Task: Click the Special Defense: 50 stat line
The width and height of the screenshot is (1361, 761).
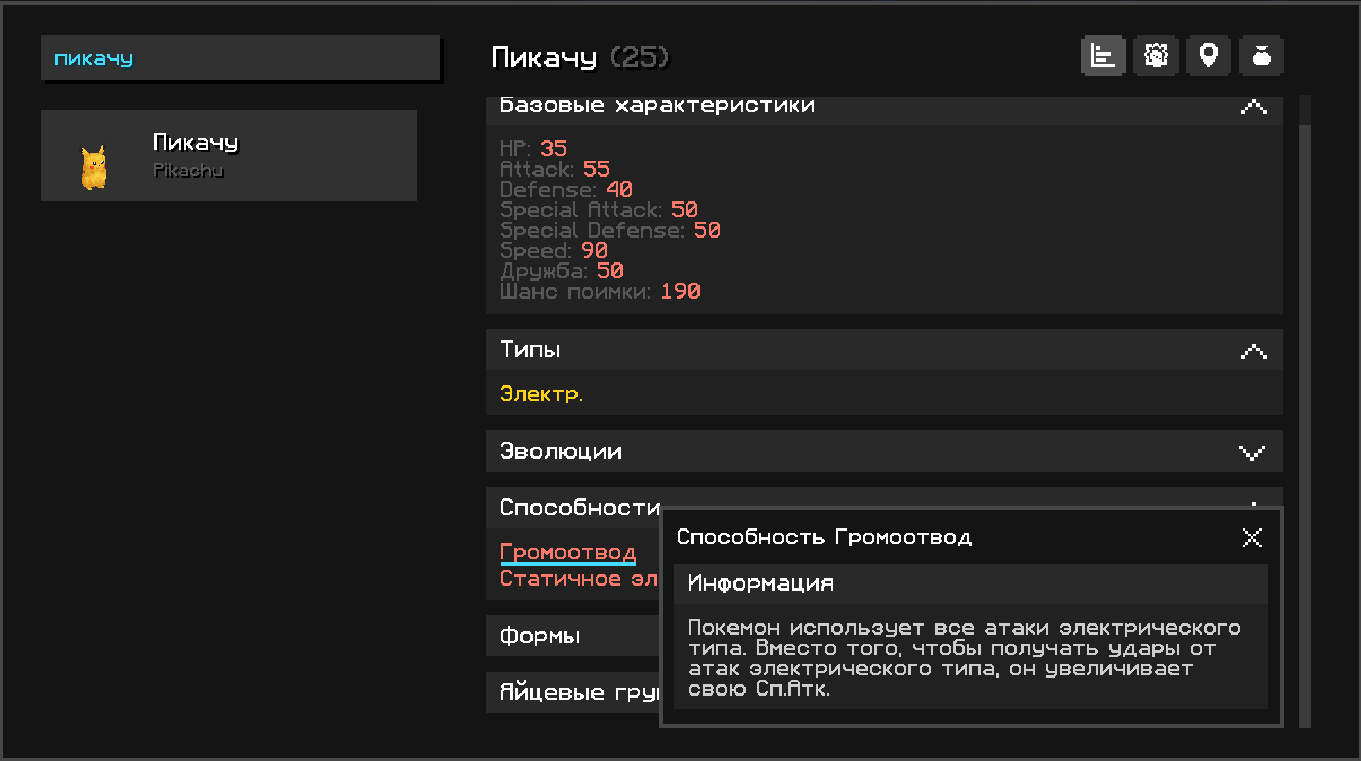Action: [x=610, y=230]
